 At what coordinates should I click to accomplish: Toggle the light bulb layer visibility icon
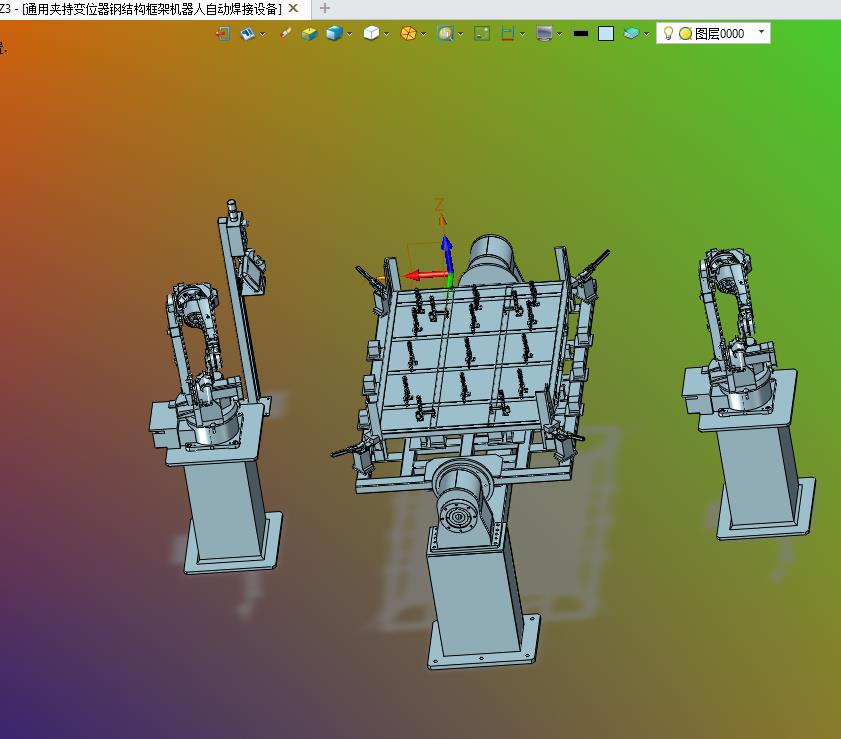click(668, 33)
